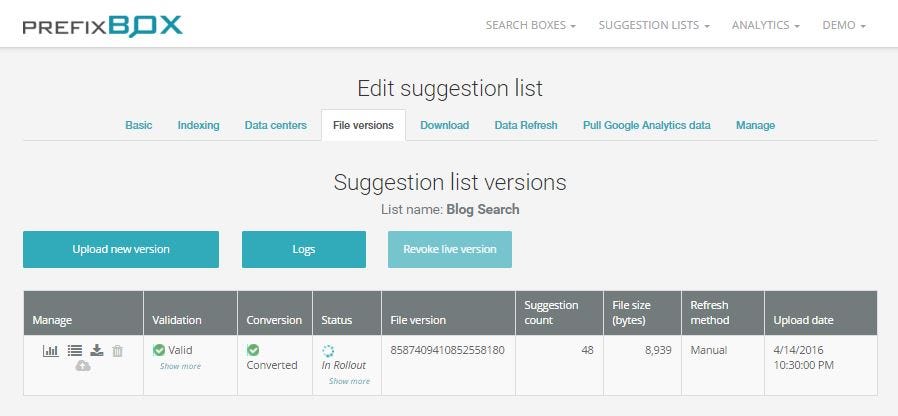Open the Analytics dropdown menu
The height and width of the screenshot is (416, 898).
tap(765, 25)
